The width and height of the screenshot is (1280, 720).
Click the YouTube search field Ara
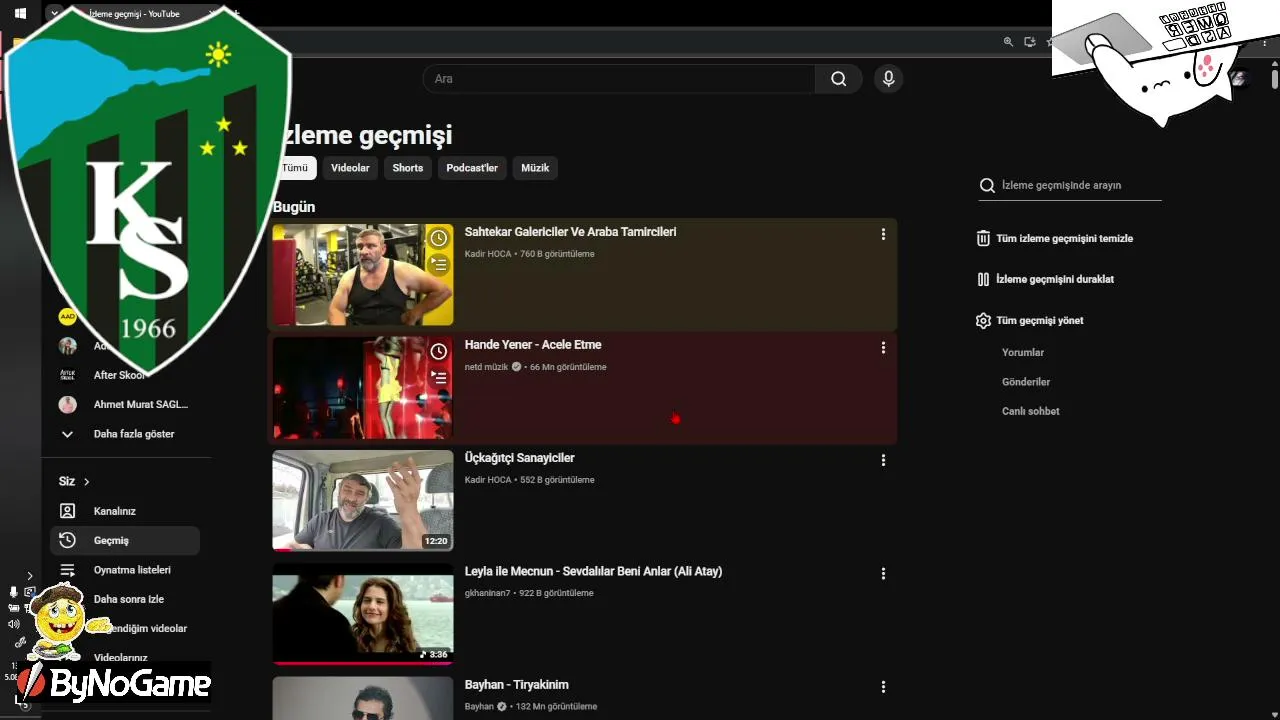[620, 79]
